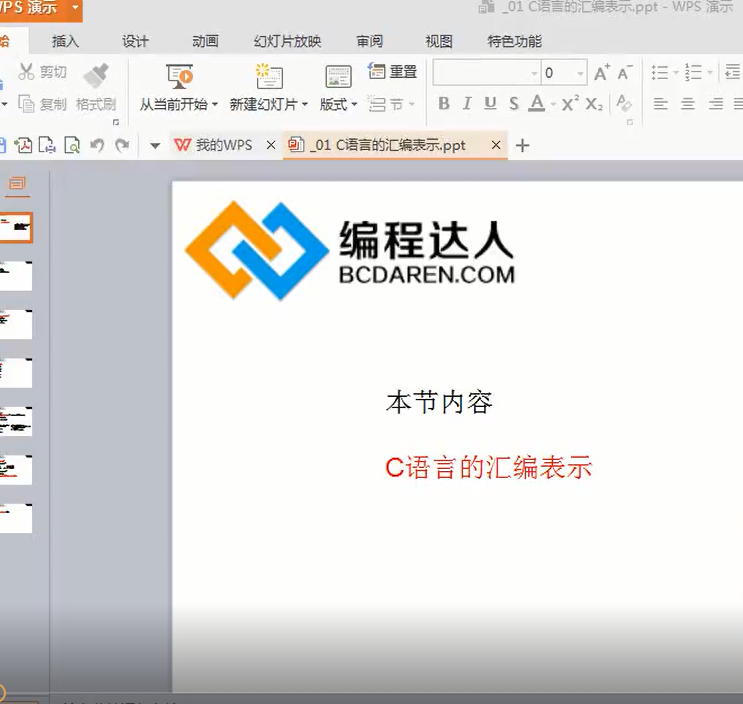Open numbered list dropdown arrow
Screen dimensions: 743x704
tap(710, 72)
